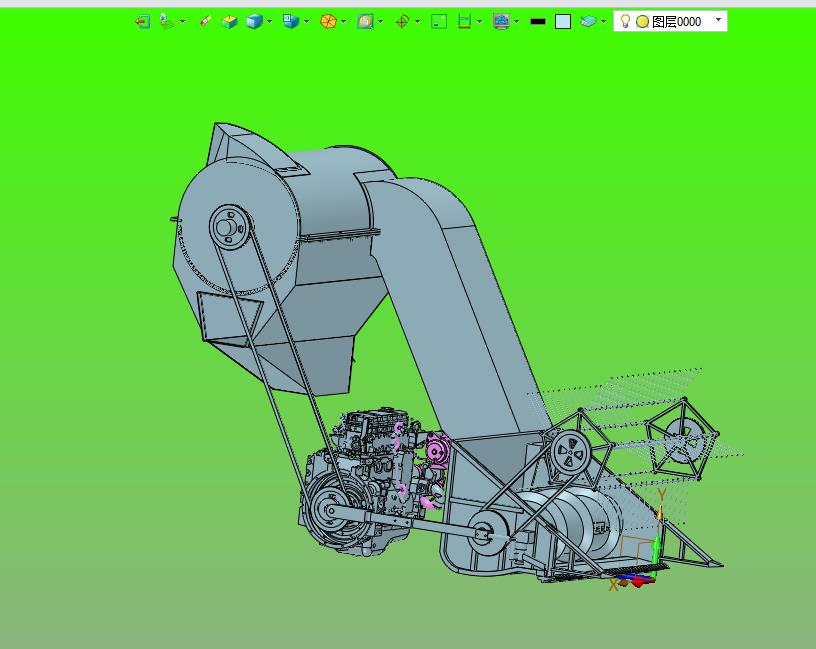Select the eraser tool icon
The image size is (816, 649).
pos(206,21)
